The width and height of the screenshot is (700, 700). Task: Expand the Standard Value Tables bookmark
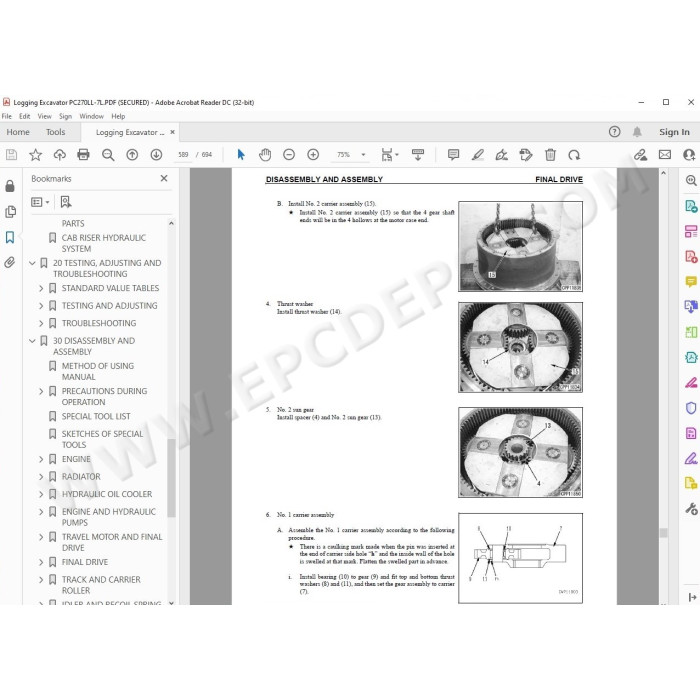click(41, 288)
